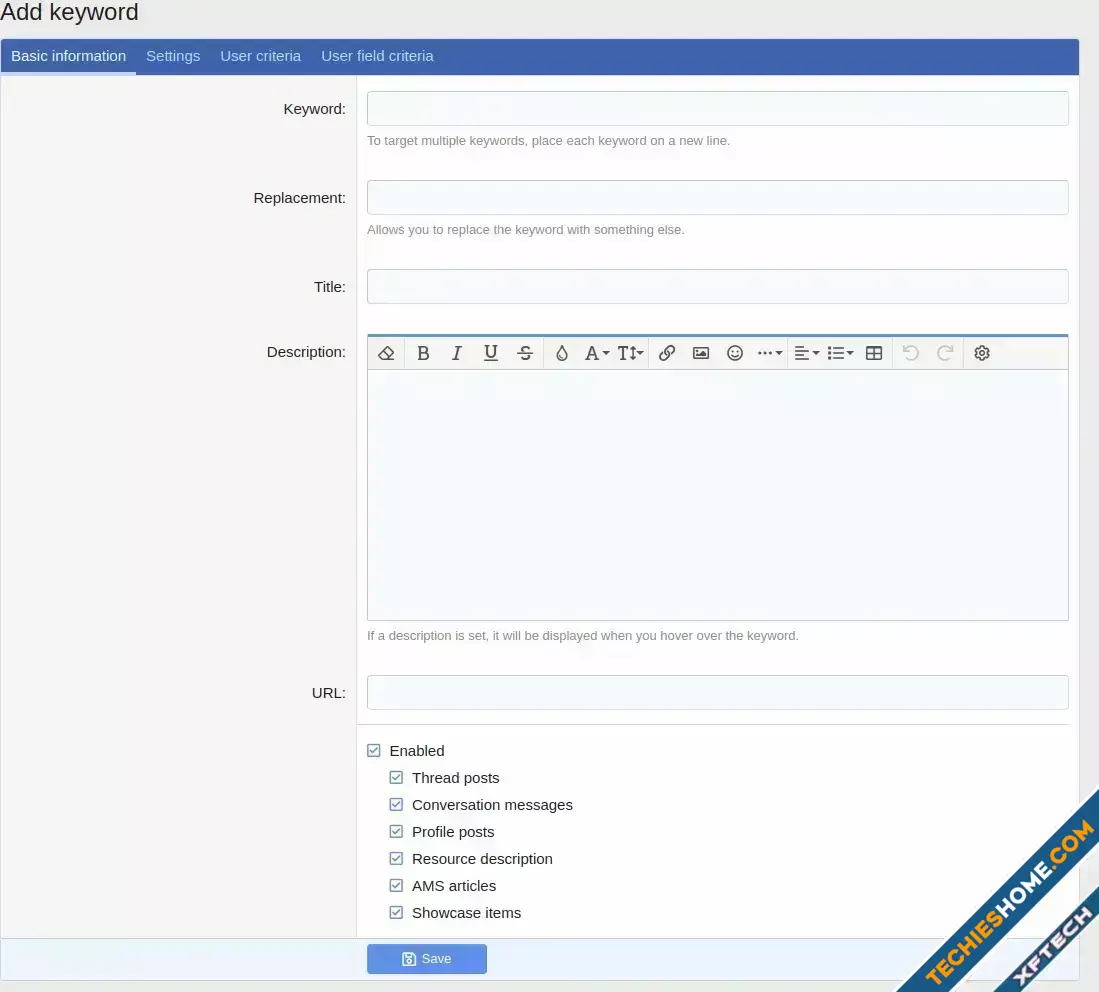Click the Save button
This screenshot has height=992, width=1099.
(427, 959)
